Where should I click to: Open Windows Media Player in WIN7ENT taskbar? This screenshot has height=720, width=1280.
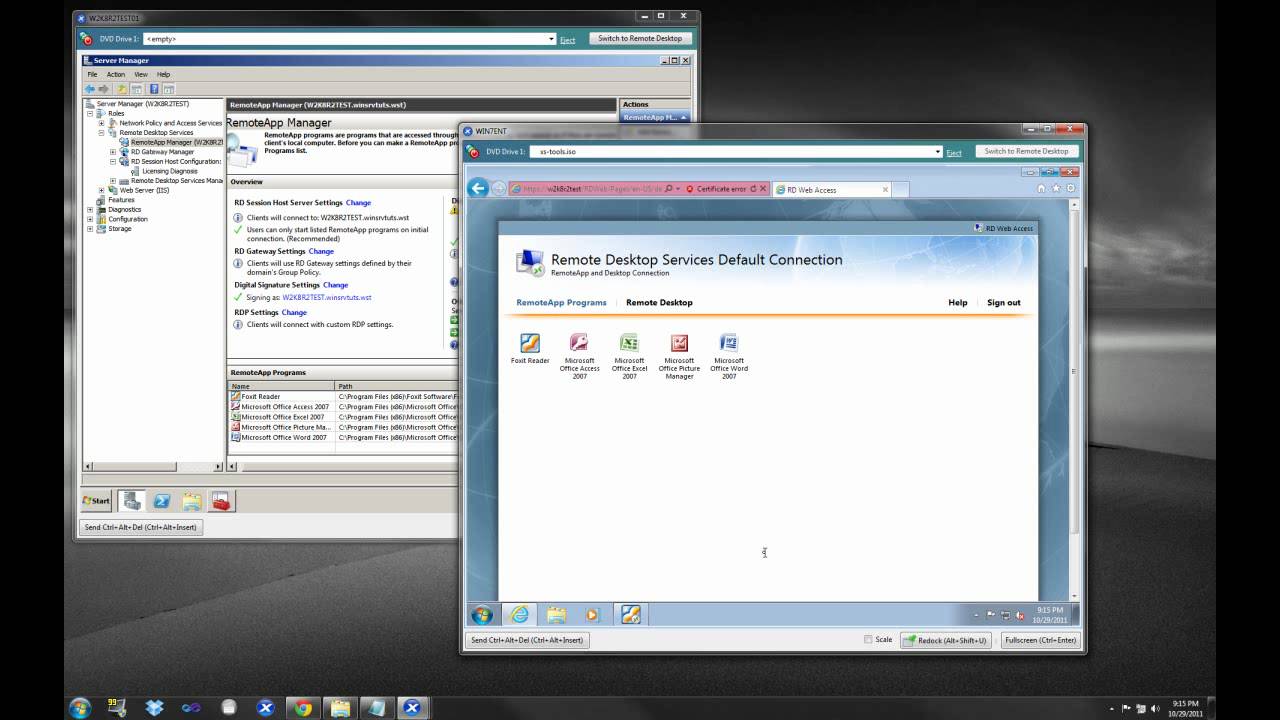click(592, 615)
